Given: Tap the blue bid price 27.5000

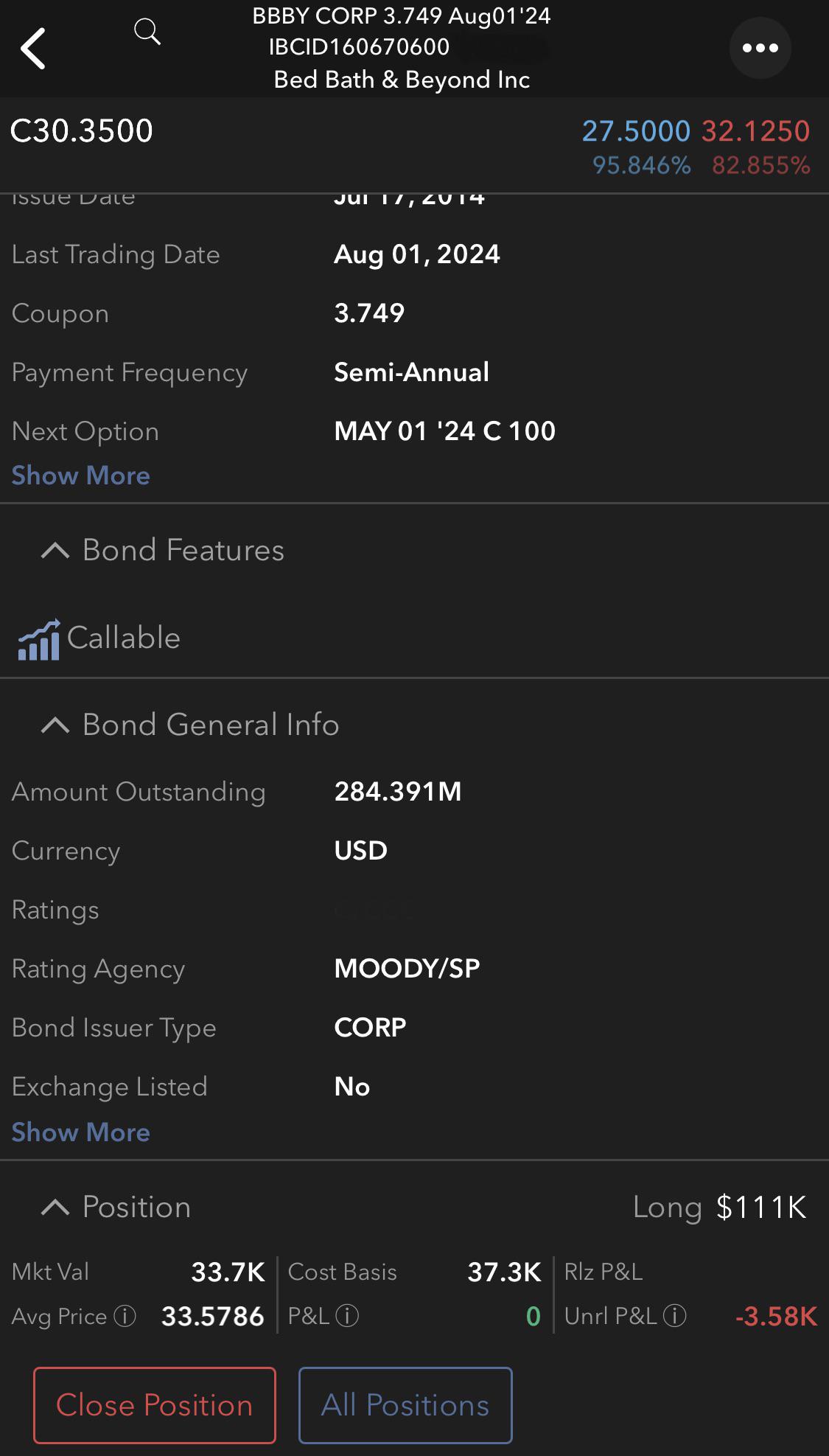Looking at the screenshot, I should pos(635,131).
